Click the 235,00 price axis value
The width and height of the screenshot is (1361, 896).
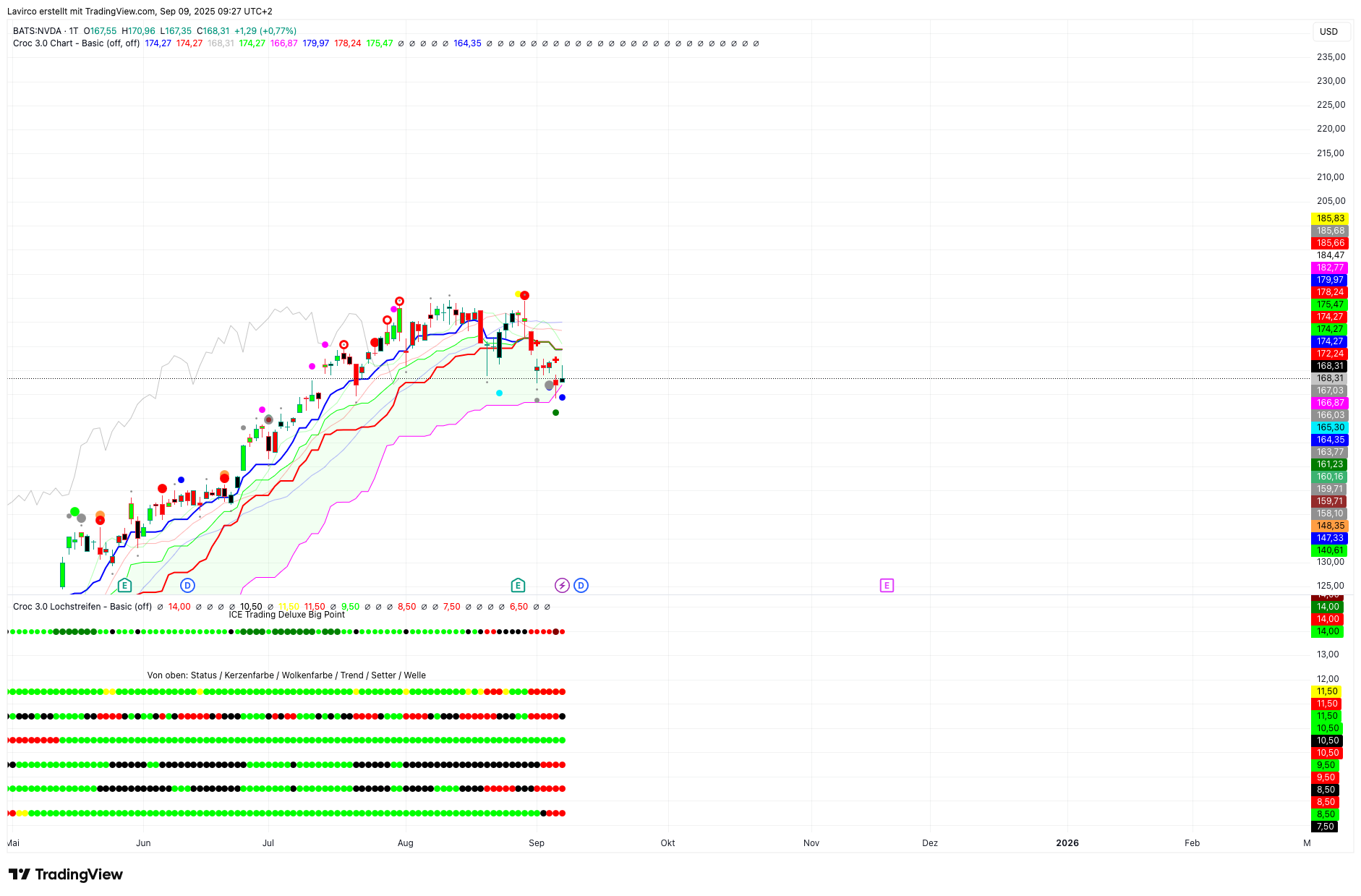(x=1331, y=57)
